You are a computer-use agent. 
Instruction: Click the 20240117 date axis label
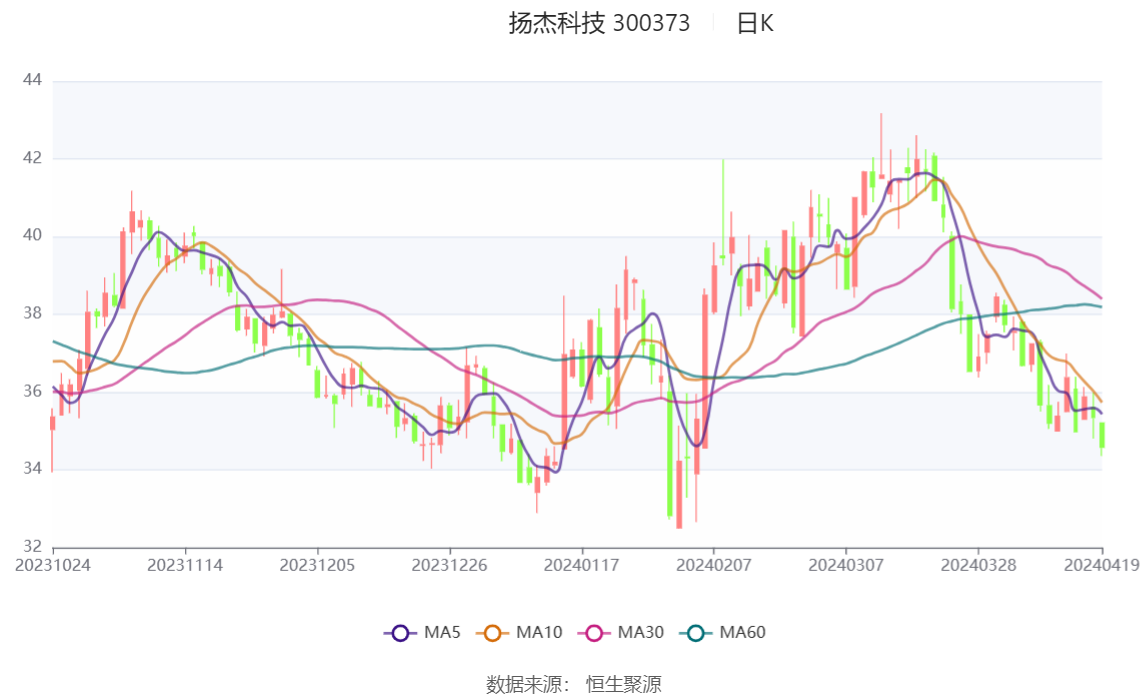(x=581, y=566)
